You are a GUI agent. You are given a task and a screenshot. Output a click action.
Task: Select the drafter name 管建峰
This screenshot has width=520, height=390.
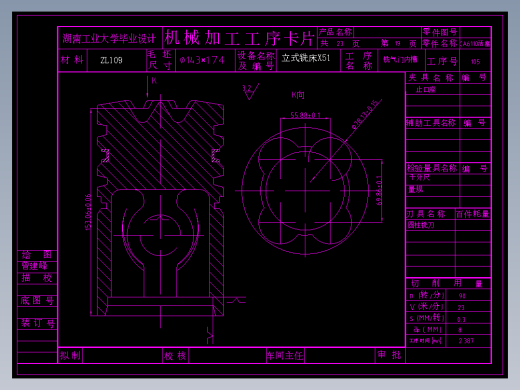tap(35, 266)
